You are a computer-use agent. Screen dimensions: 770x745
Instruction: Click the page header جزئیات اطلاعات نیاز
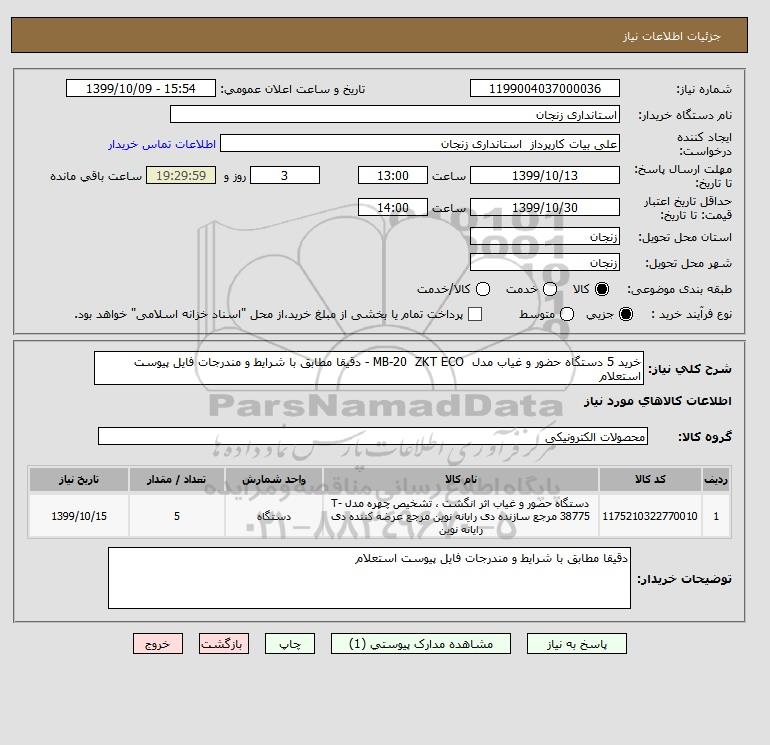tap(671, 36)
